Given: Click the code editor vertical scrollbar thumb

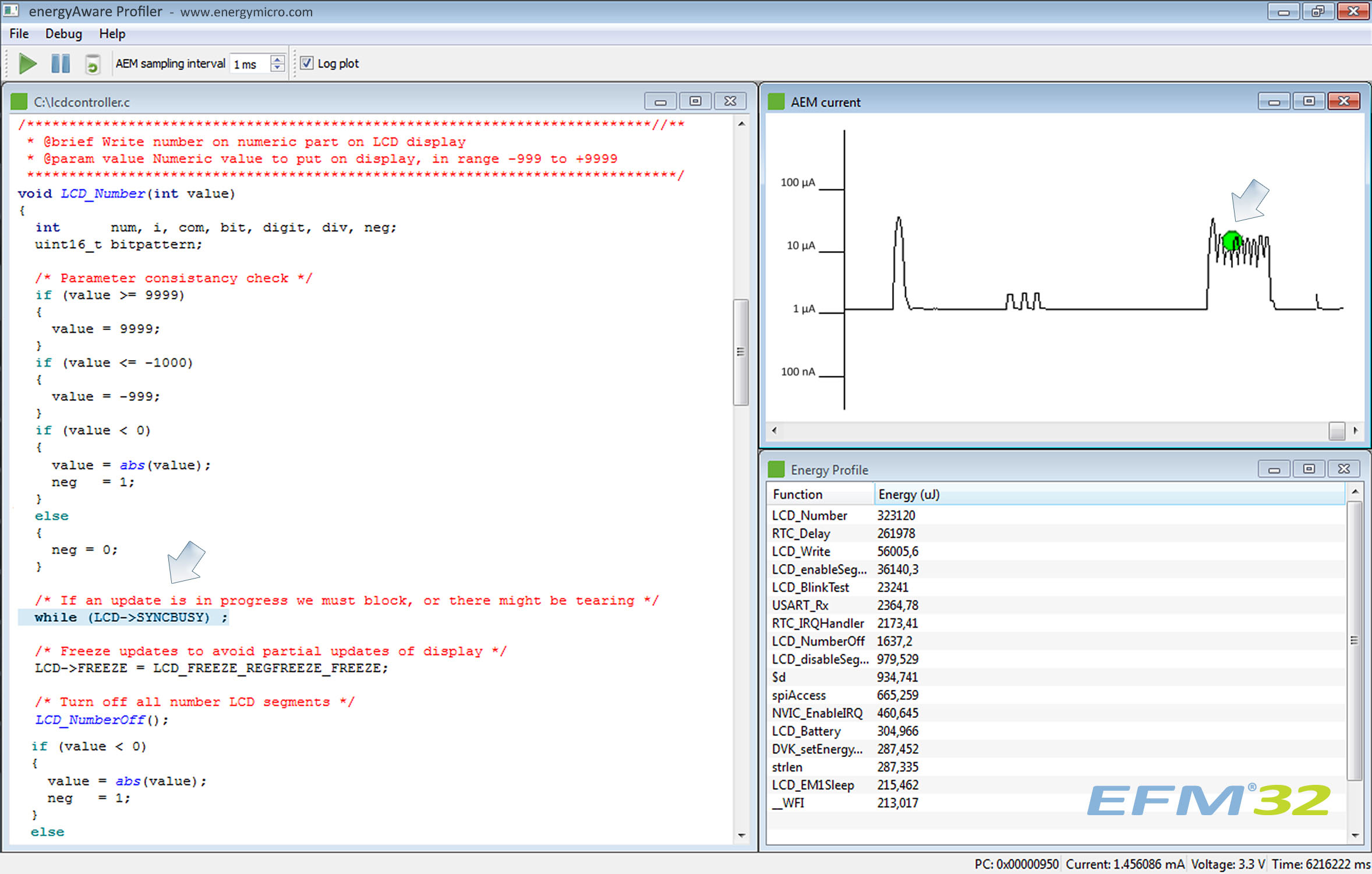Looking at the screenshot, I should click(741, 352).
